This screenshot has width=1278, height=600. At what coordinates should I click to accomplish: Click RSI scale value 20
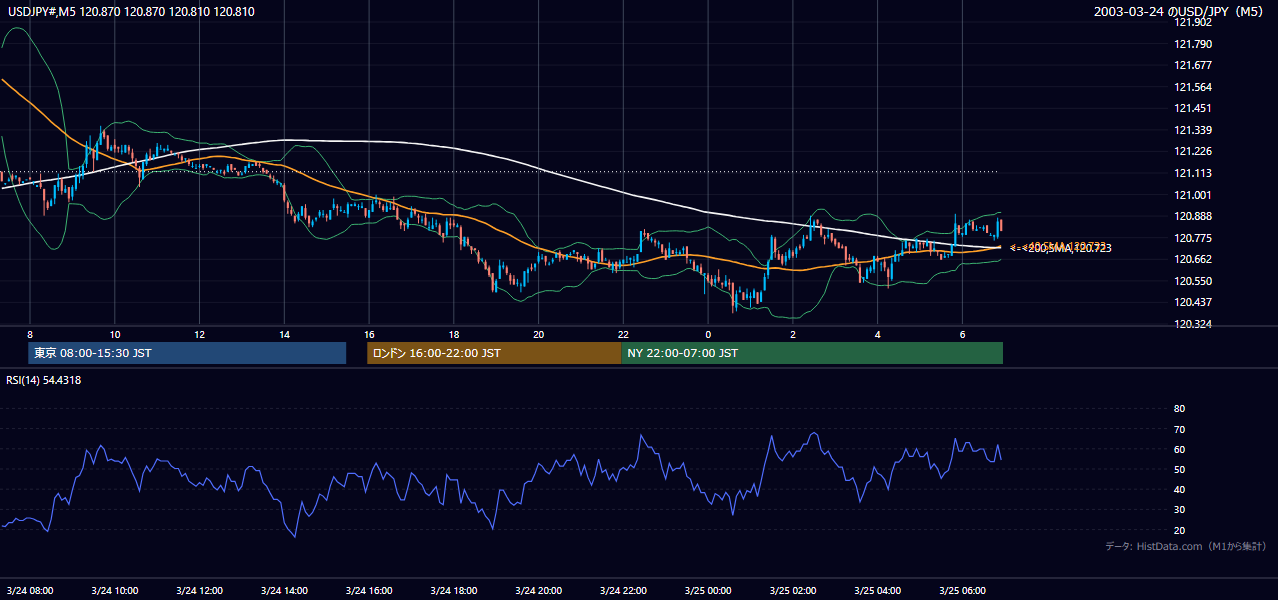pos(1179,531)
